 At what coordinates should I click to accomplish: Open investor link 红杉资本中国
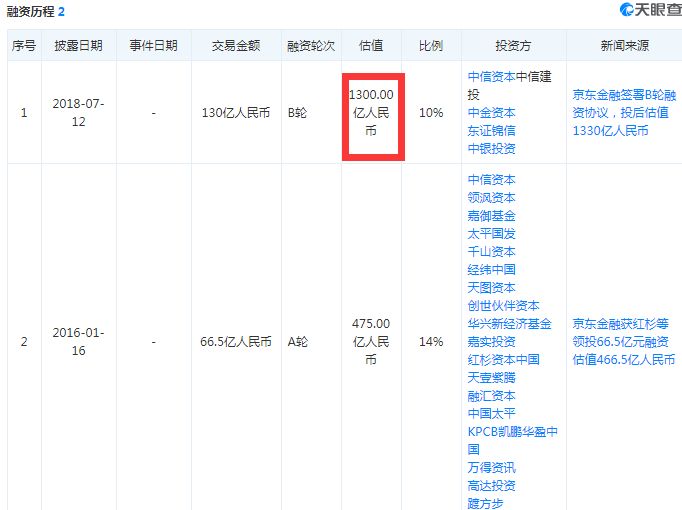pyautogui.click(x=503, y=360)
